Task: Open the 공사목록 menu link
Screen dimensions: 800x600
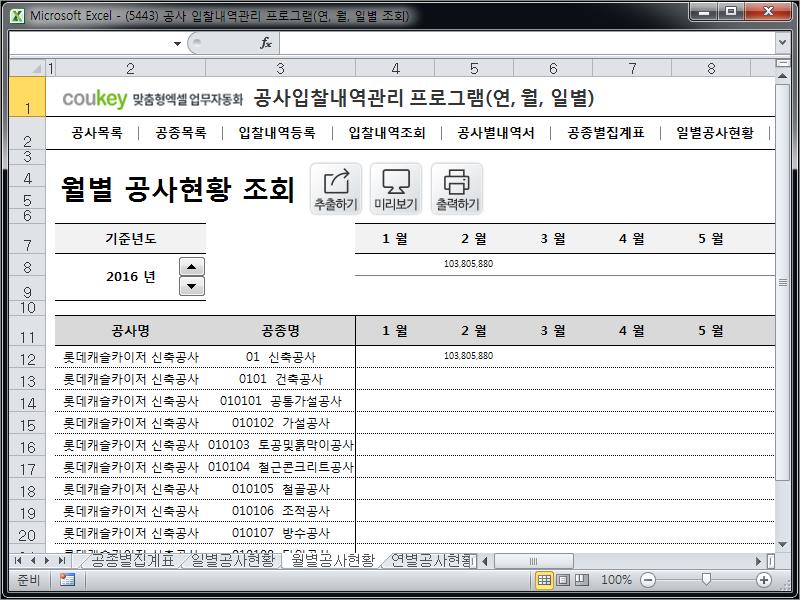Action: pos(97,133)
